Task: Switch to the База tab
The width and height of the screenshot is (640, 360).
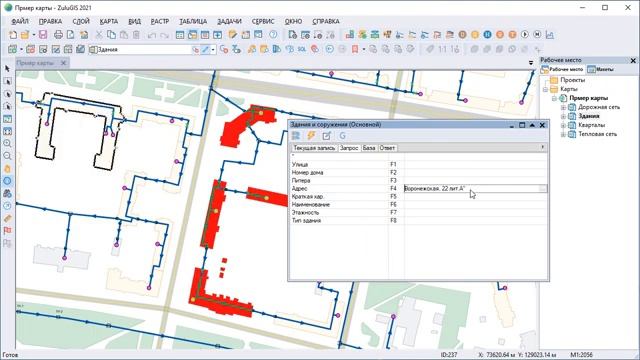Action: (369, 148)
